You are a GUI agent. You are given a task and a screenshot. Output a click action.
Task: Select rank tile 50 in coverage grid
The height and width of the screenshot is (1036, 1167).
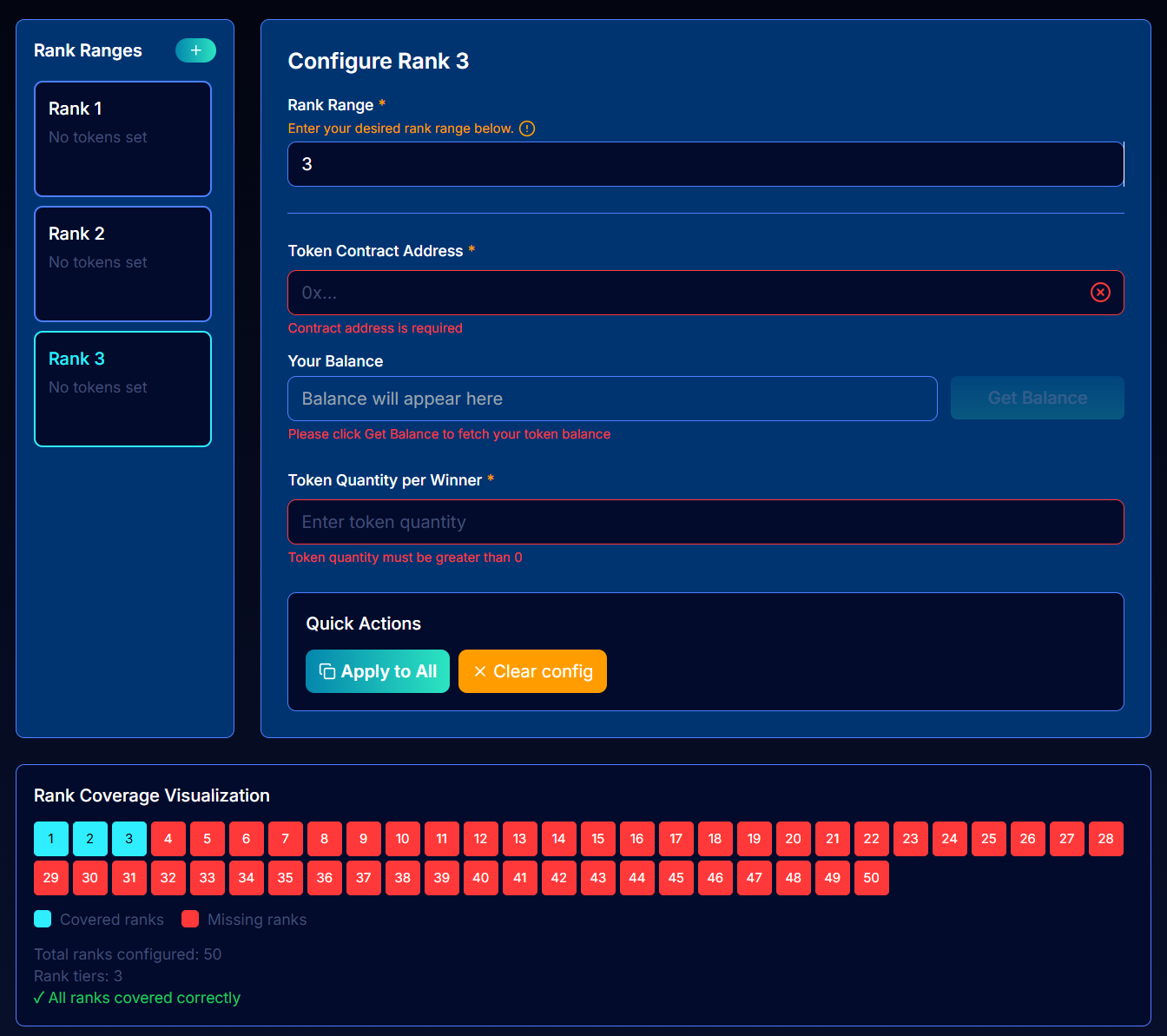(x=871, y=878)
